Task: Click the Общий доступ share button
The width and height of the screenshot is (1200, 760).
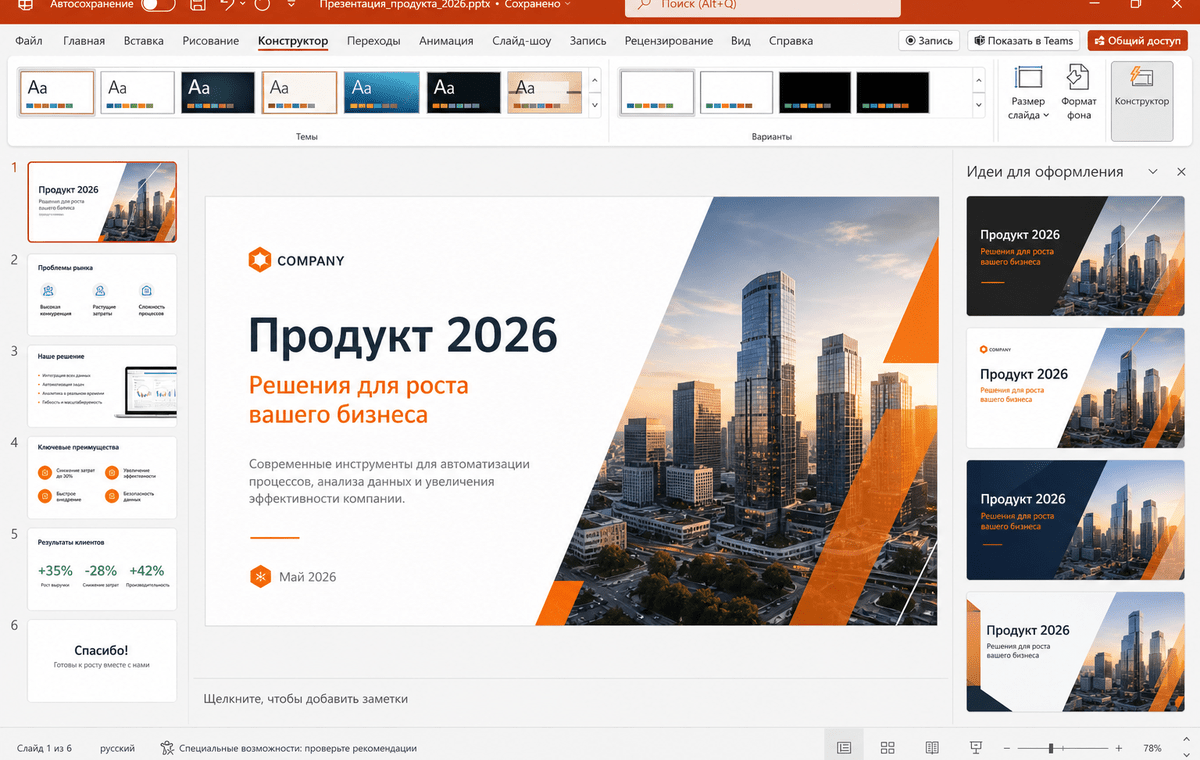Action: click(1137, 41)
